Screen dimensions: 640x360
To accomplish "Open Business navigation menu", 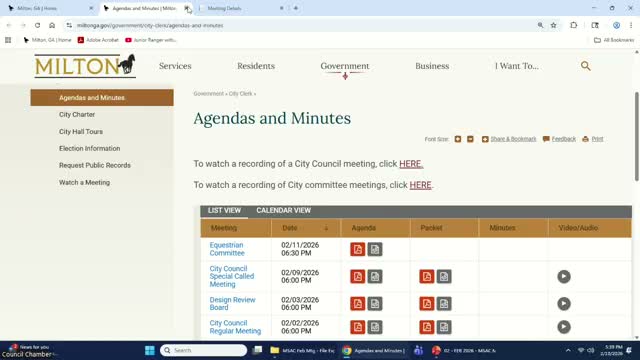I will 432,66.
